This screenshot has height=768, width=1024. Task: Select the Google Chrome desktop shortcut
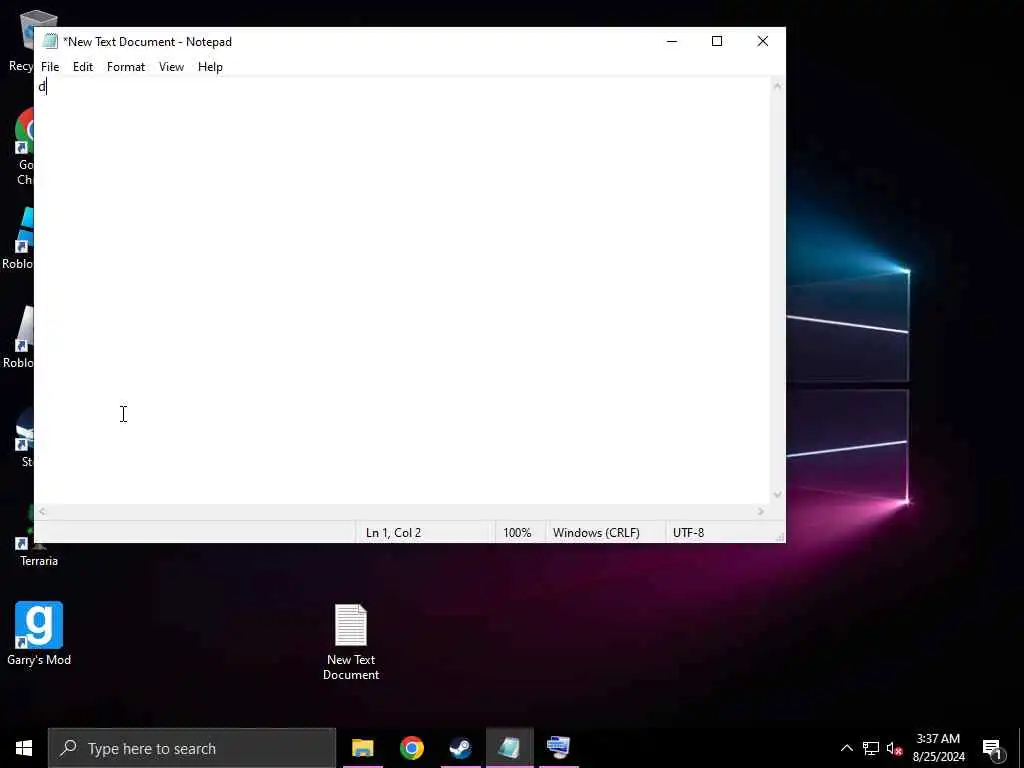(24, 147)
